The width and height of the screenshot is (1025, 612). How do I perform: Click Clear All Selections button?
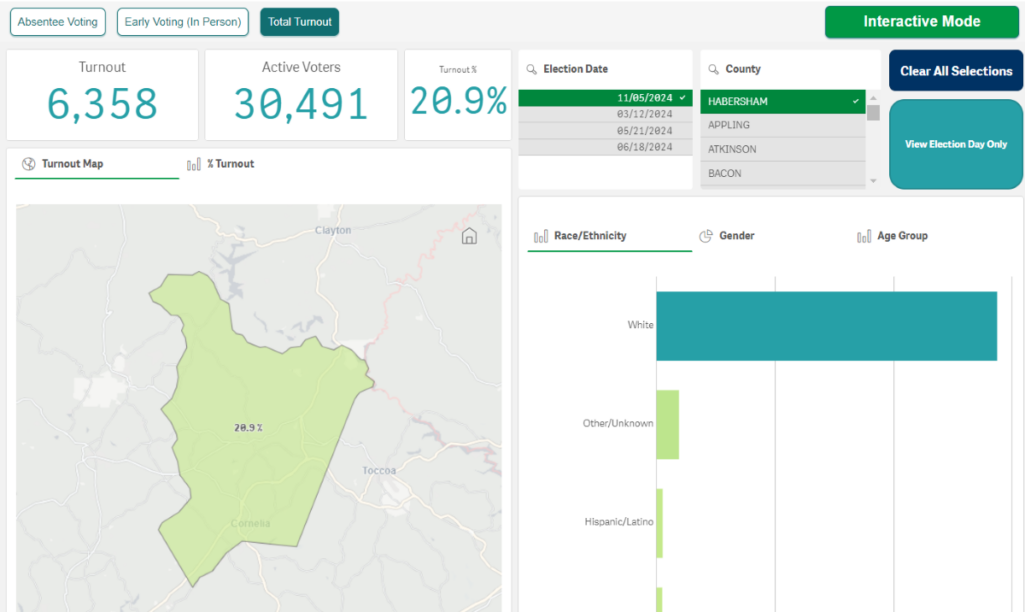955,71
